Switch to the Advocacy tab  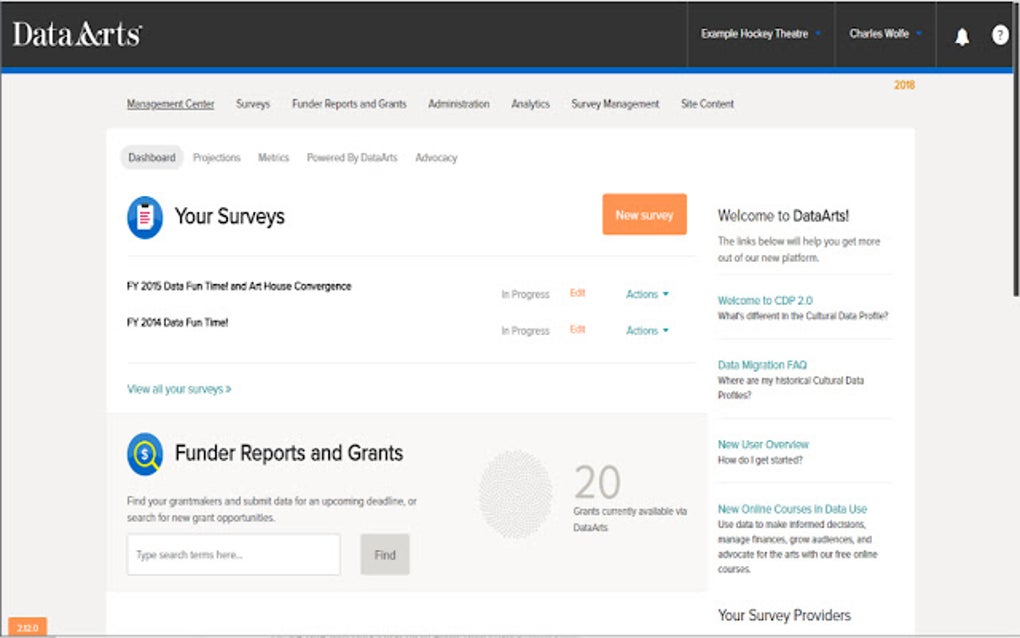436,157
